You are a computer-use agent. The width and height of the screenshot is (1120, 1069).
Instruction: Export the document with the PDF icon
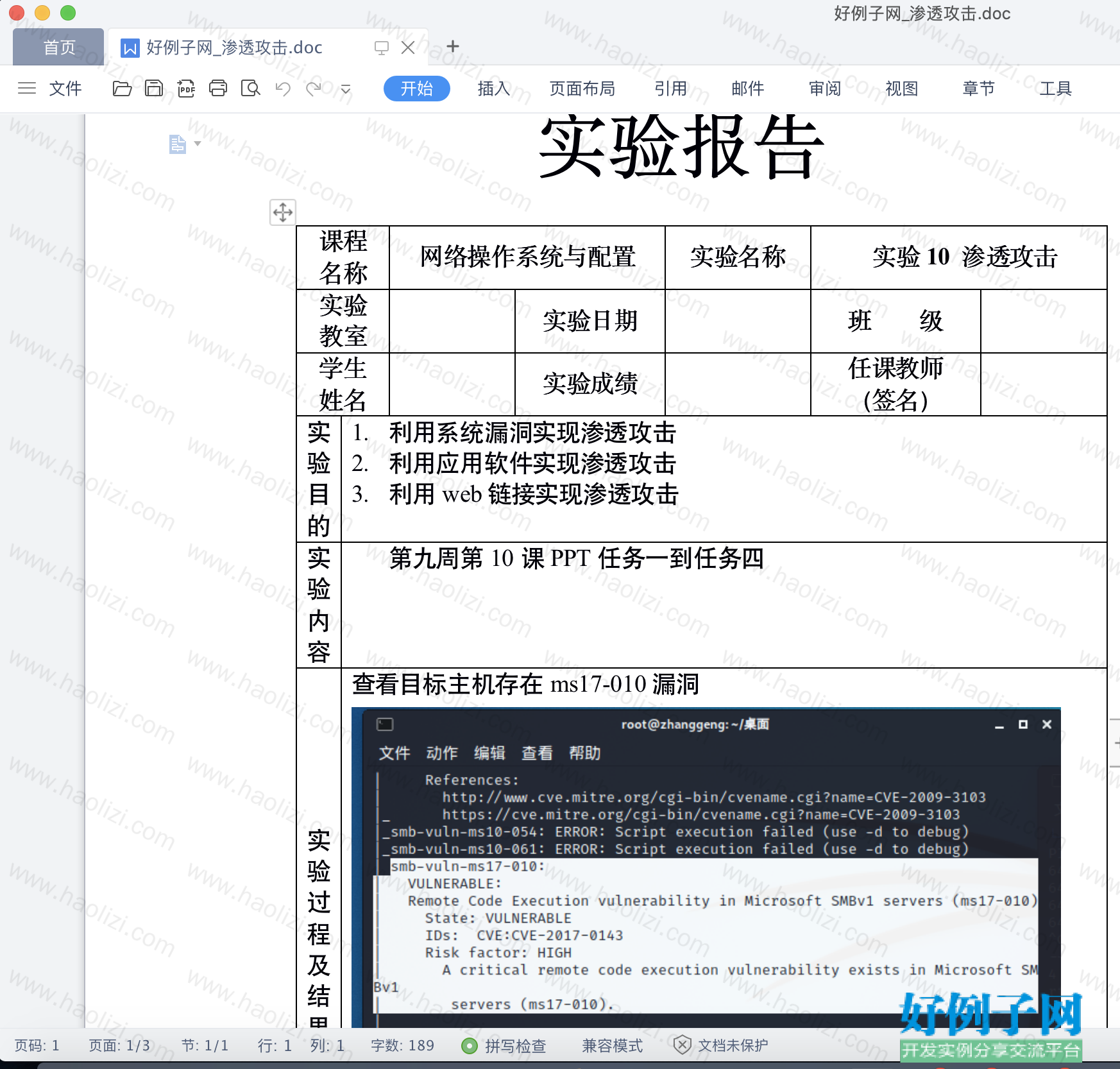(x=186, y=89)
